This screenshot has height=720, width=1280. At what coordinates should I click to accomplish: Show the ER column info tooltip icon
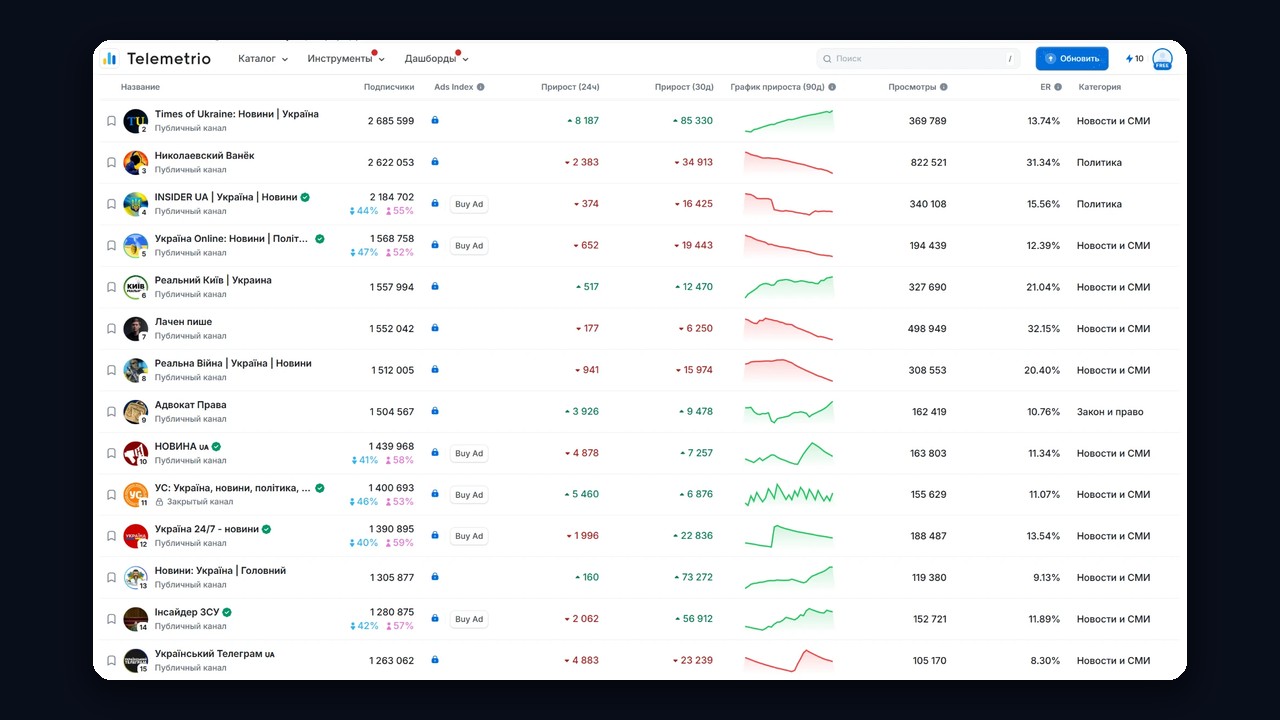coord(1059,87)
